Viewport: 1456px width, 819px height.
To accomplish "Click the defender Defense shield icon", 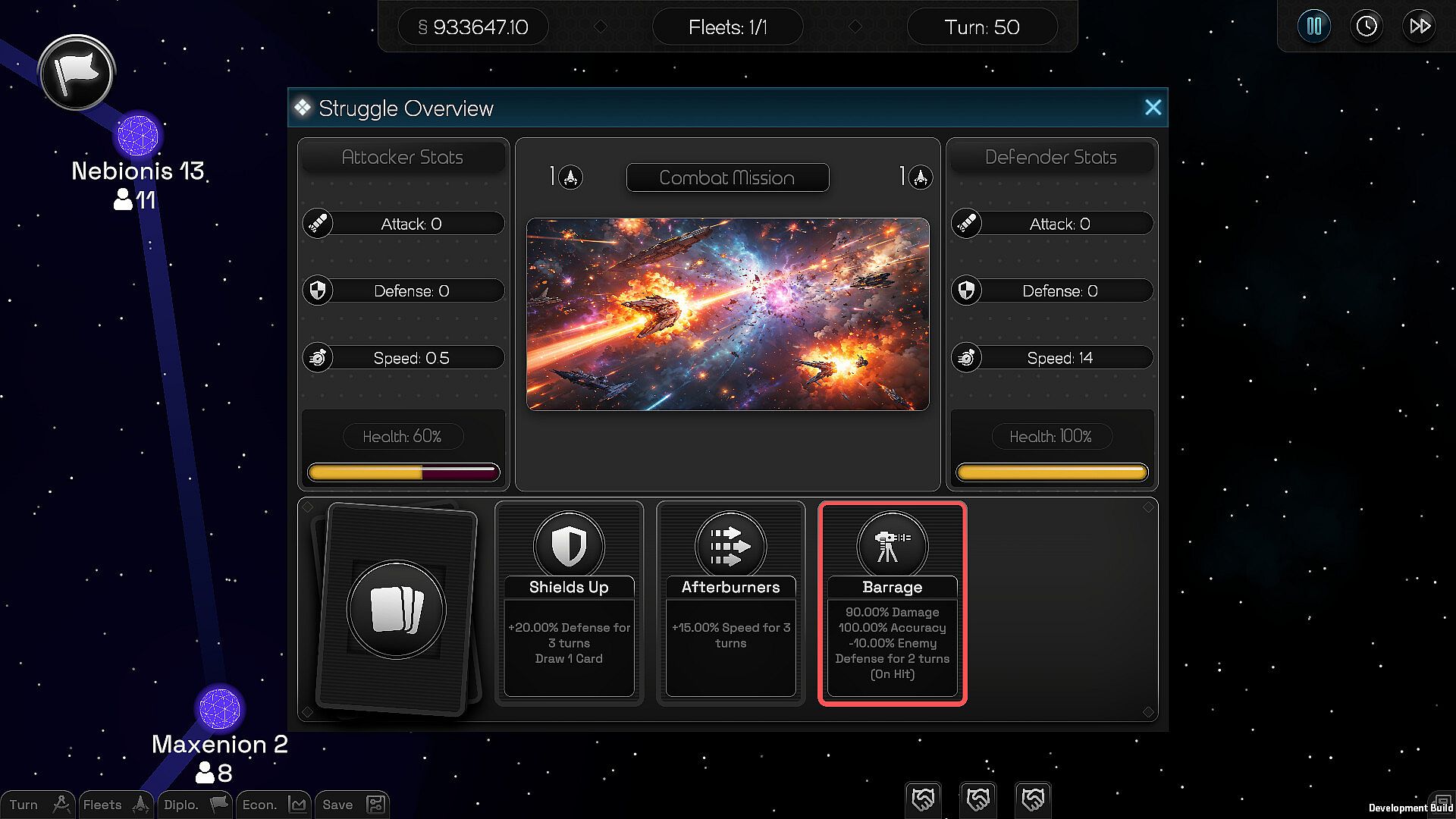I will coord(966,290).
